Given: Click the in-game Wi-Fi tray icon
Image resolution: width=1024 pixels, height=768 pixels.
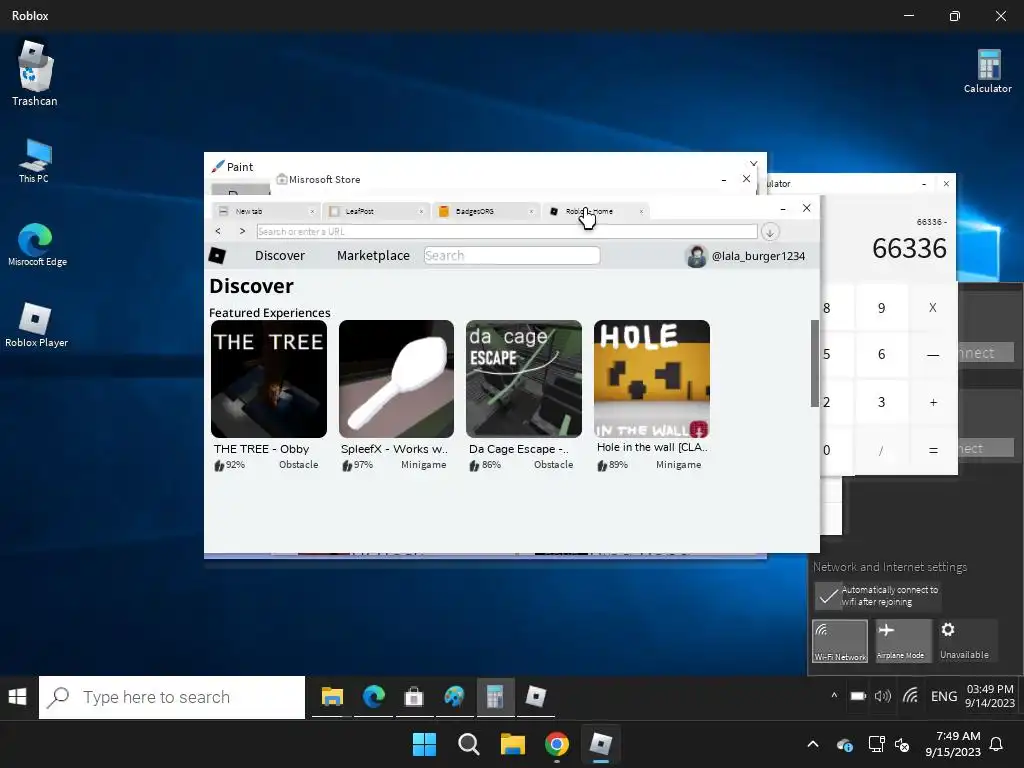Looking at the screenshot, I should (x=910, y=696).
